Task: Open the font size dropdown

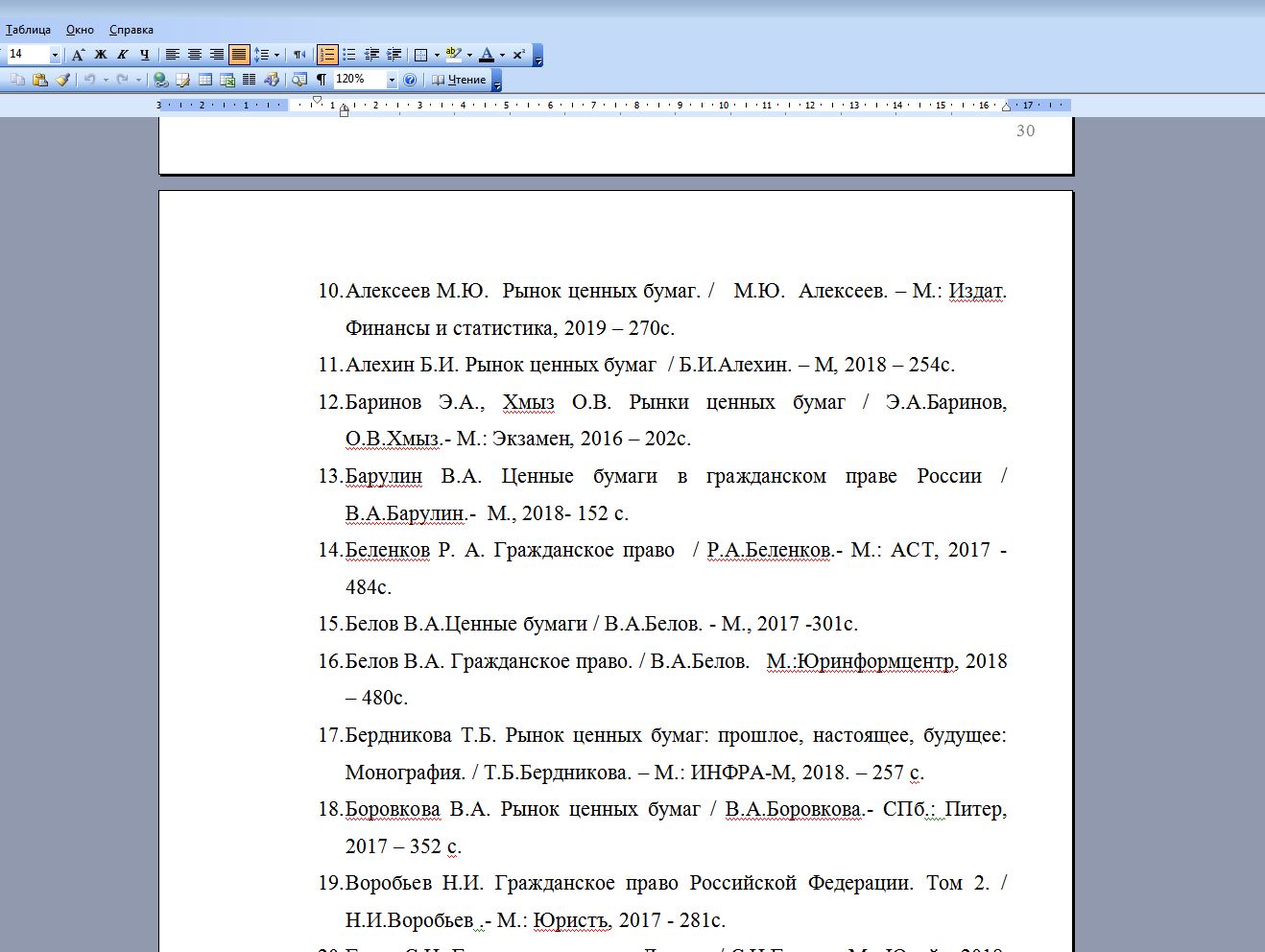Action: pyautogui.click(x=55, y=55)
